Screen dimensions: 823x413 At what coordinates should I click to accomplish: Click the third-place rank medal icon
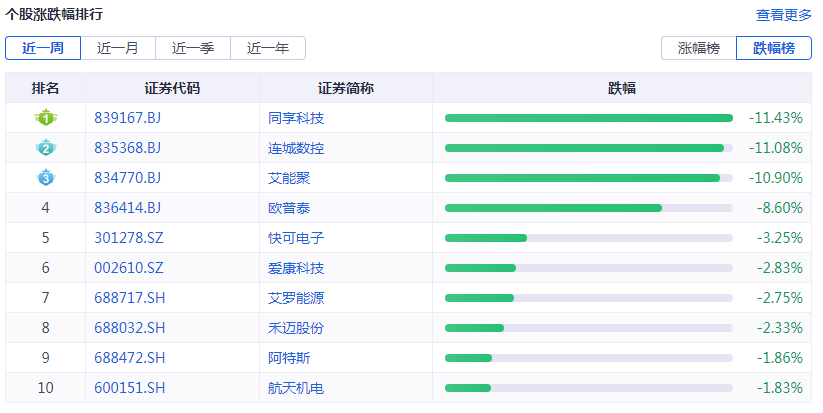(45, 178)
